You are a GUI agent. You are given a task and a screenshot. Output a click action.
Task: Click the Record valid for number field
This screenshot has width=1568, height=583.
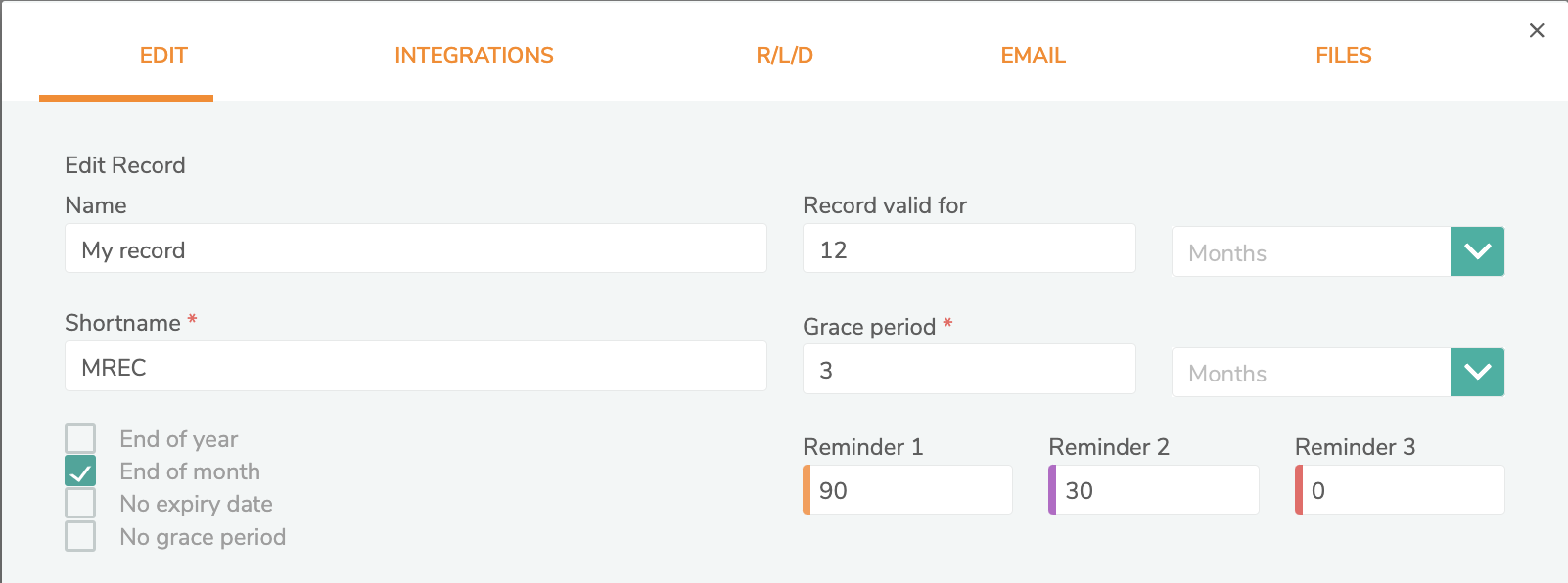click(968, 249)
